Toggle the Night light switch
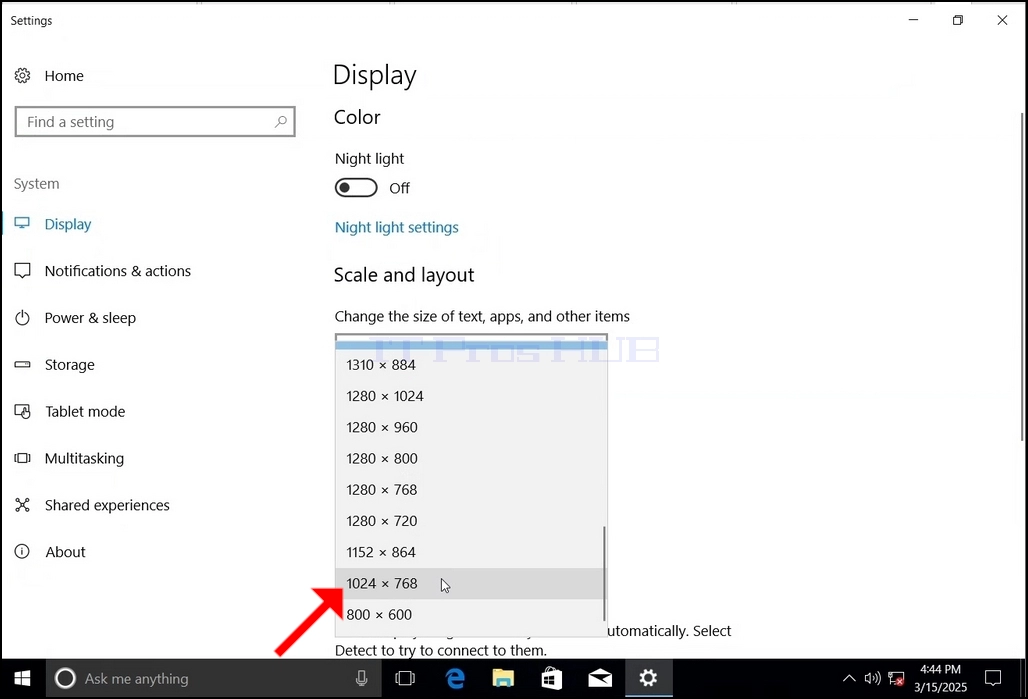1028x699 pixels. (x=356, y=188)
